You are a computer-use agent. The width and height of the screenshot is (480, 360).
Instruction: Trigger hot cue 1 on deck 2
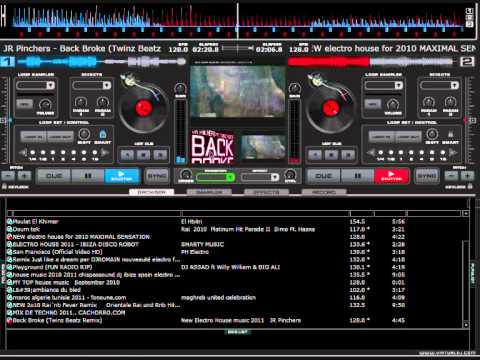tap(315, 155)
